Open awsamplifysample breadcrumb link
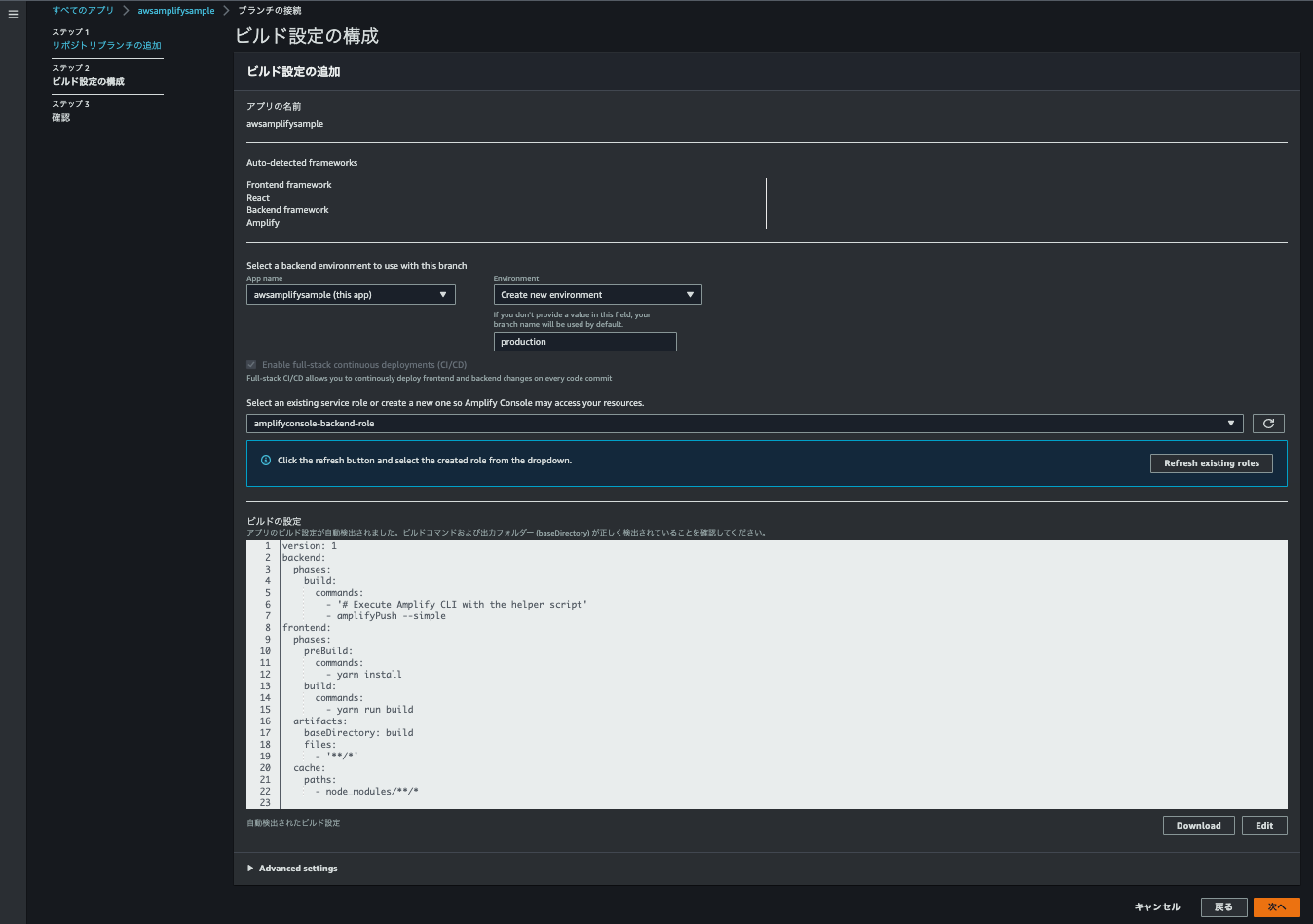1313x924 pixels. (x=176, y=11)
